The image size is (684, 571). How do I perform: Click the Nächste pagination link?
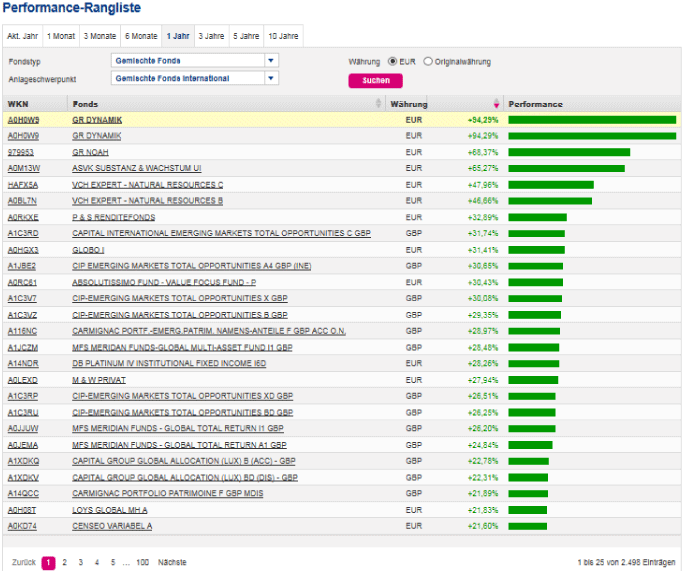coord(172,562)
